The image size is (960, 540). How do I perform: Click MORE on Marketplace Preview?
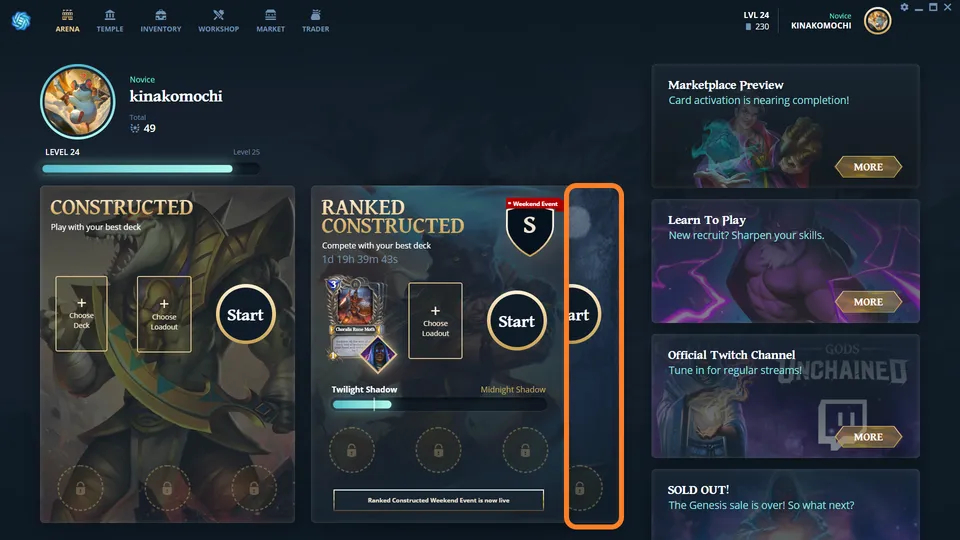click(868, 167)
